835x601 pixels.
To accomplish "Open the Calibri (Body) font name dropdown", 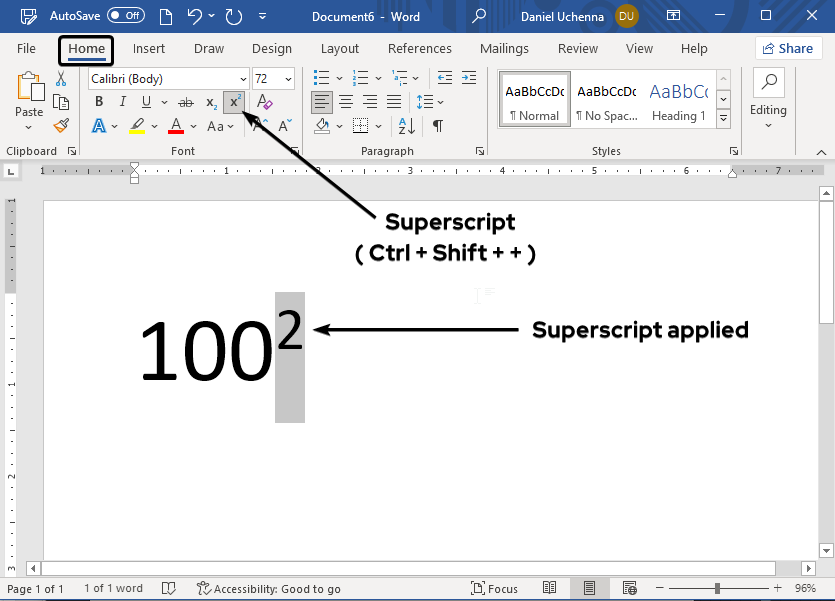I will (x=243, y=79).
